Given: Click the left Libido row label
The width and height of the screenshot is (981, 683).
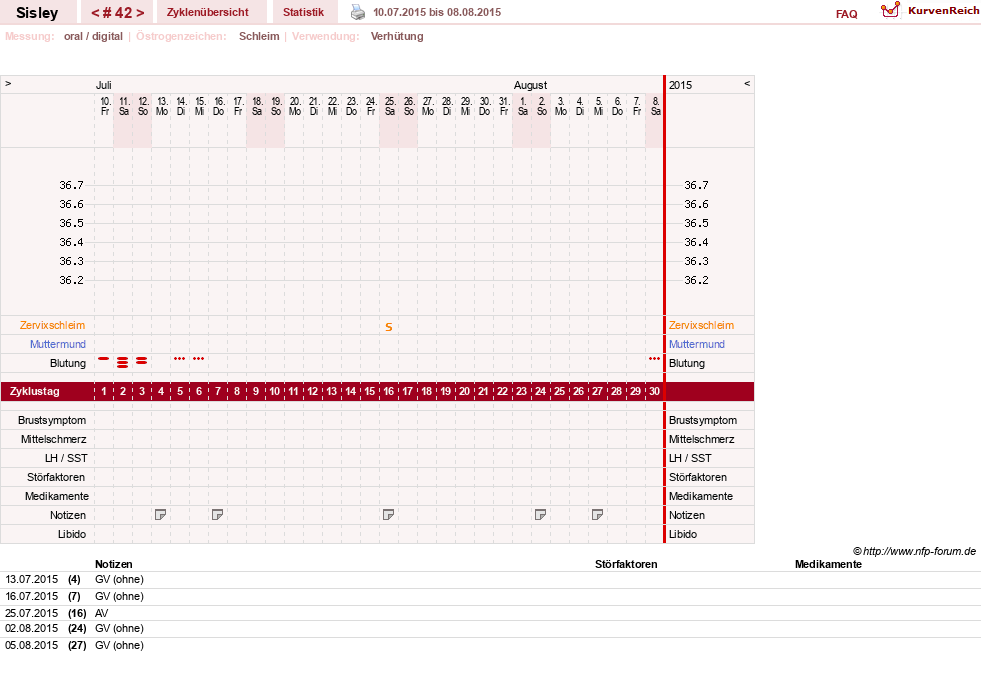Looking at the screenshot, I should [x=72, y=534].
